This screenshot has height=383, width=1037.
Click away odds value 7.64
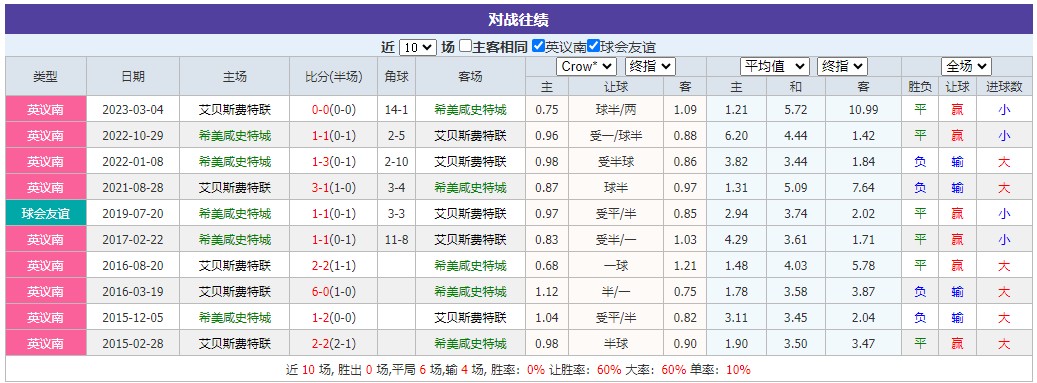[864, 188]
